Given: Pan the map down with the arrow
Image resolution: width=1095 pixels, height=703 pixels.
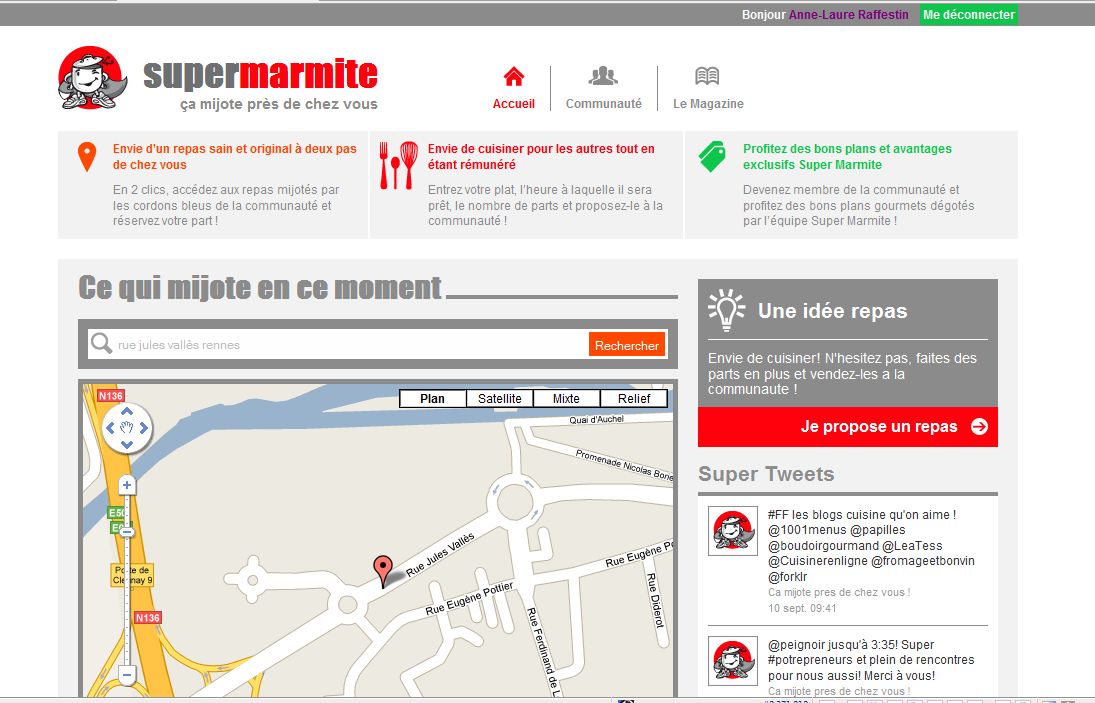Looking at the screenshot, I should tap(126, 444).
